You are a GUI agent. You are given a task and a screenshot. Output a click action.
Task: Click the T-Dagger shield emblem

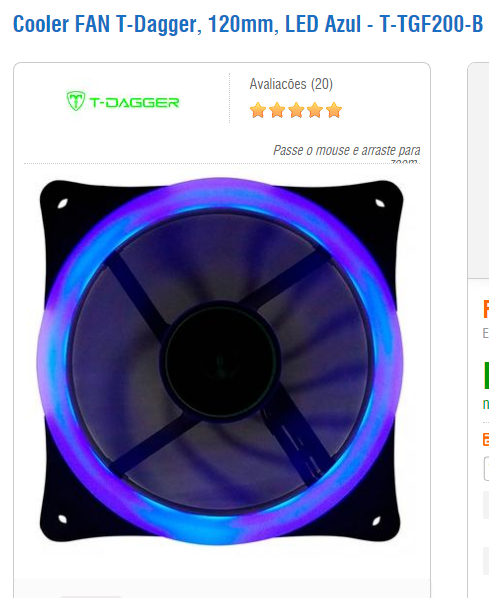(x=76, y=101)
